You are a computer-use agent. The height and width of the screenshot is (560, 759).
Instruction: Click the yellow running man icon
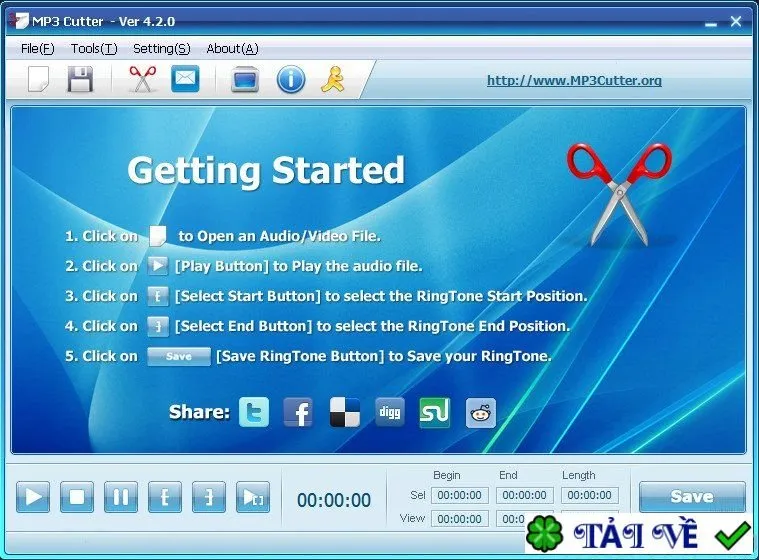tap(333, 79)
